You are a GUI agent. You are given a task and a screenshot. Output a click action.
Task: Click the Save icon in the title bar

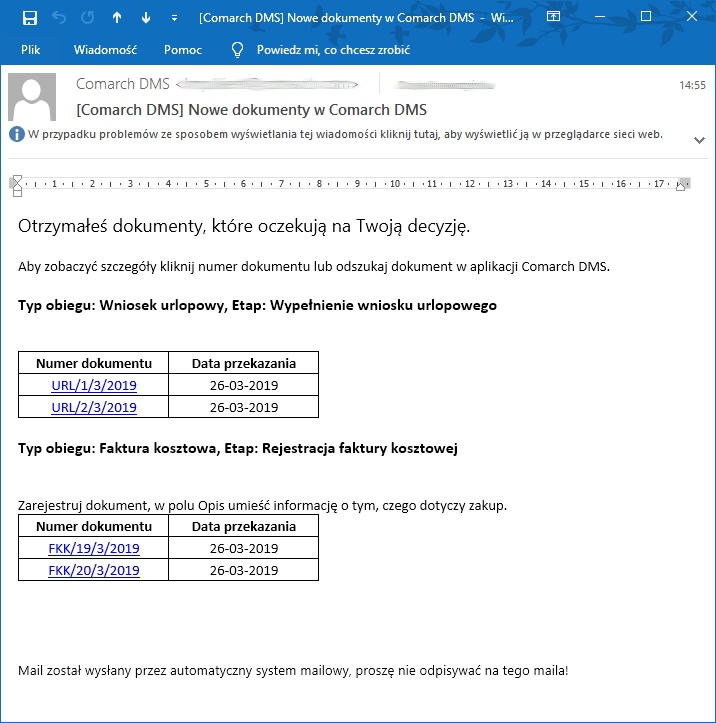(x=30, y=18)
